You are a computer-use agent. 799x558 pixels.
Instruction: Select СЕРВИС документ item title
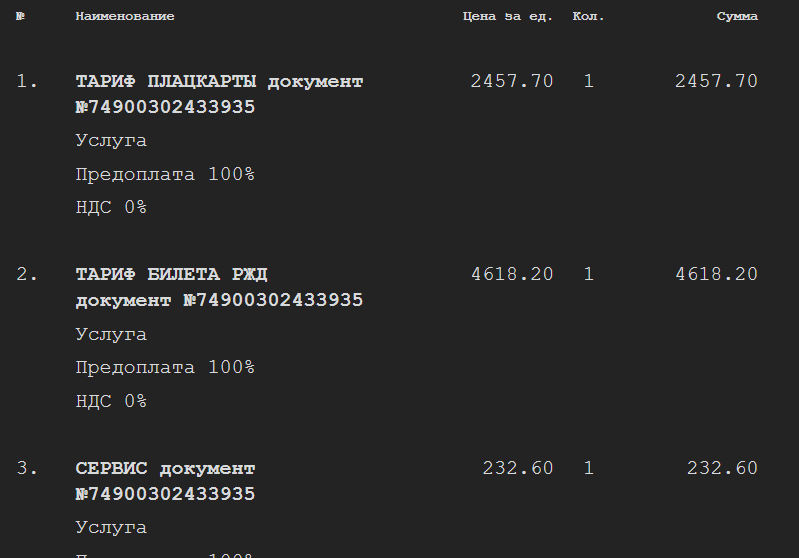pyautogui.click(x=165, y=469)
